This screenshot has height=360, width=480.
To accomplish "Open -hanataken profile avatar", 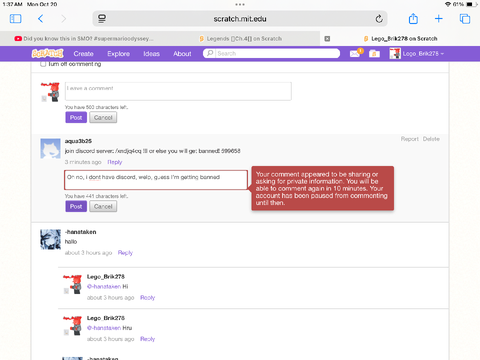I will tap(50, 239).
